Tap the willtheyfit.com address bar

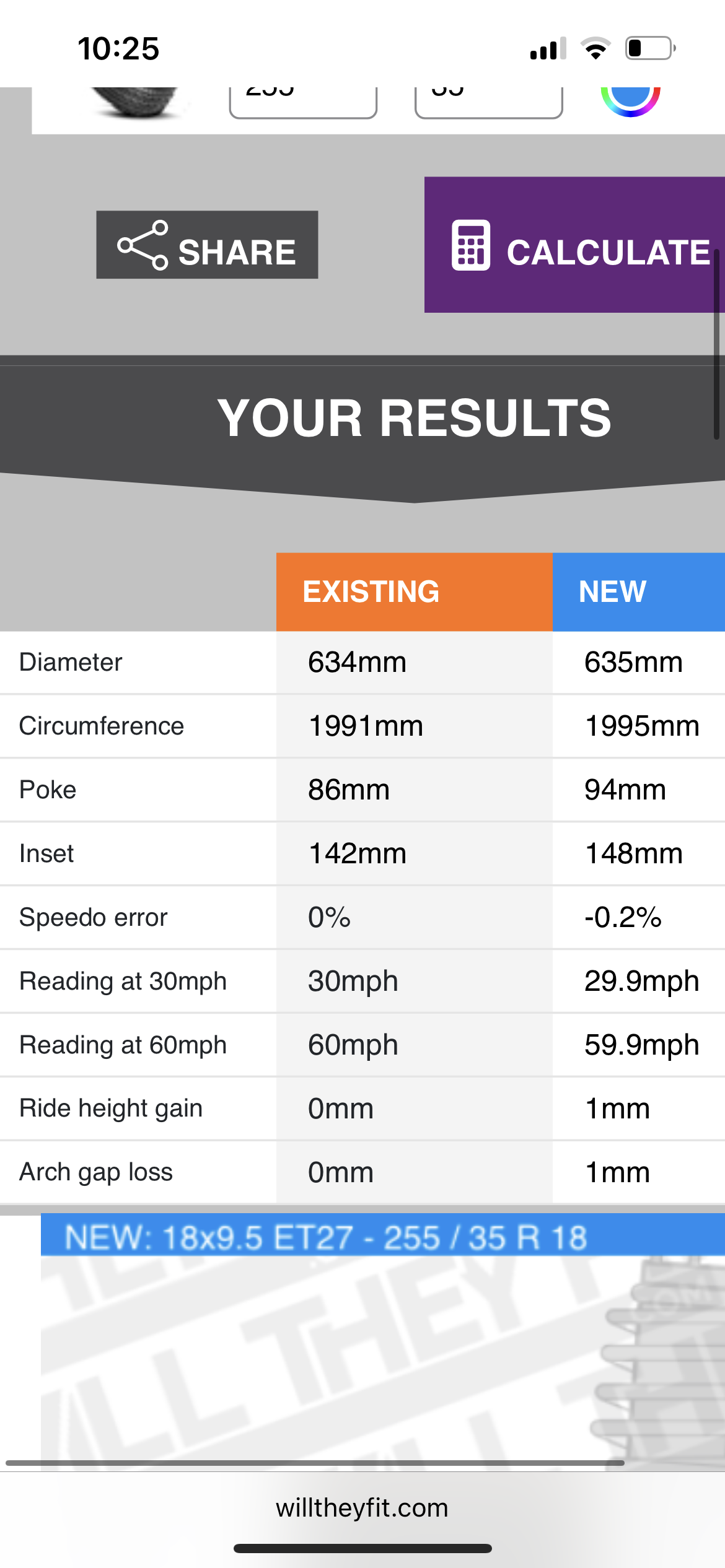click(362, 1508)
